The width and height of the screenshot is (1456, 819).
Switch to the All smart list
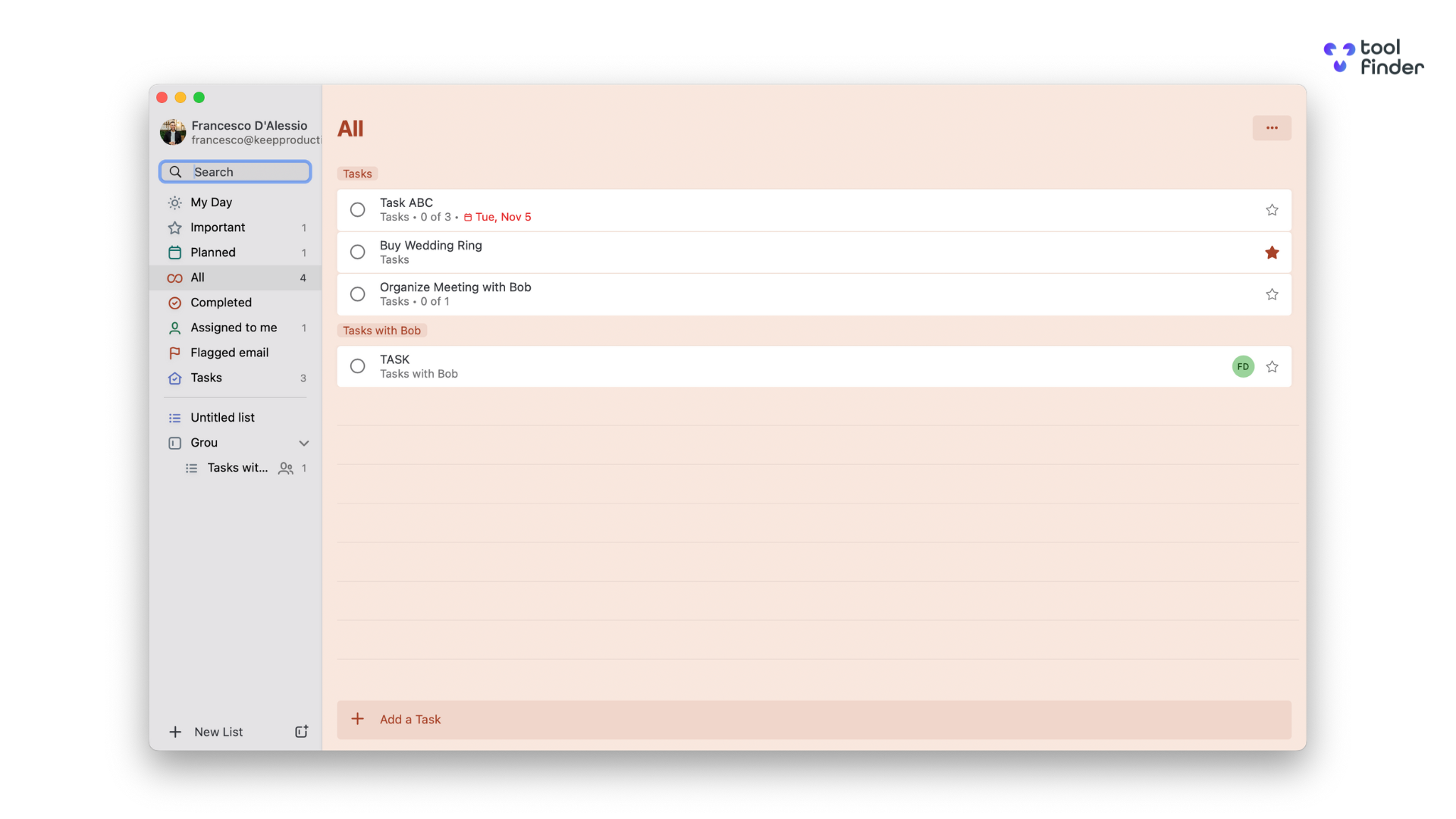196,277
